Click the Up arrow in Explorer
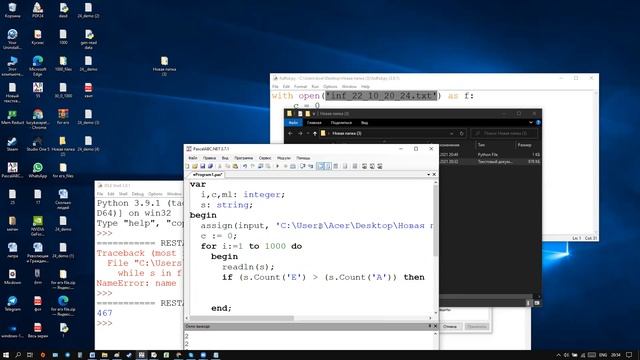This screenshot has width=640, height=360. coord(315,133)
